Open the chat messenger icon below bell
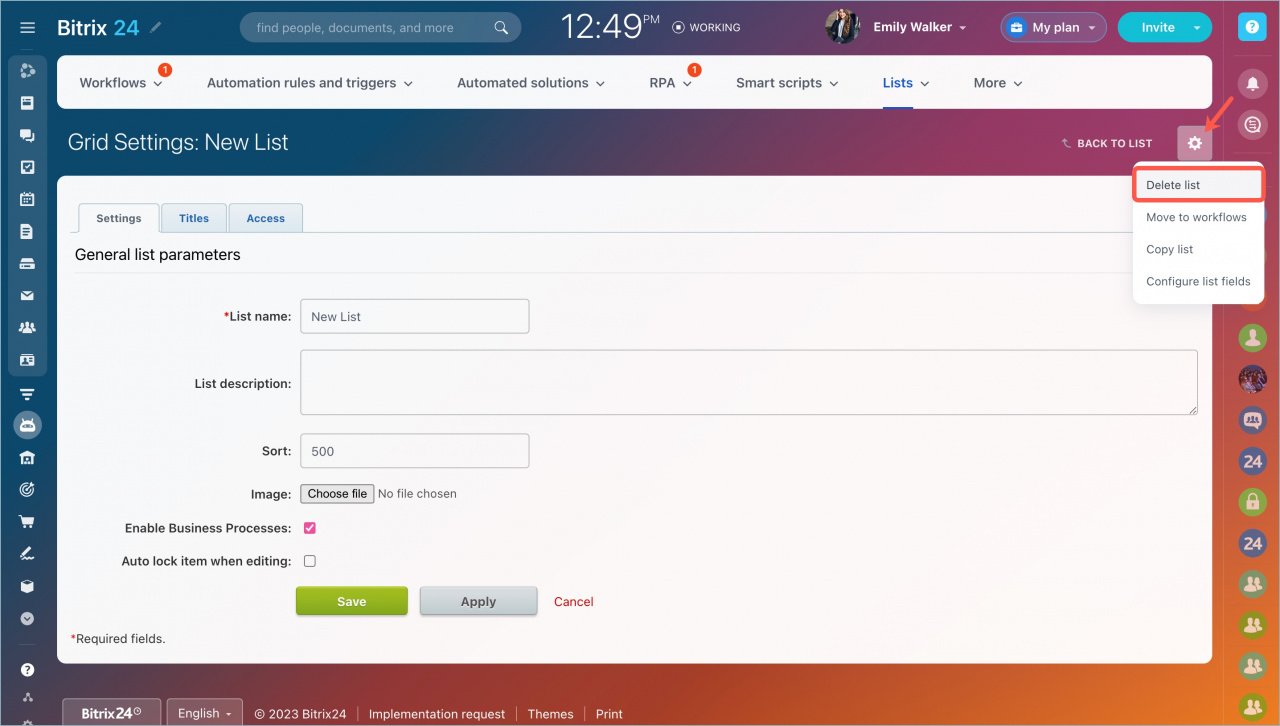Viewport: 1280px width, 726px height. (x=1252, y=125)
